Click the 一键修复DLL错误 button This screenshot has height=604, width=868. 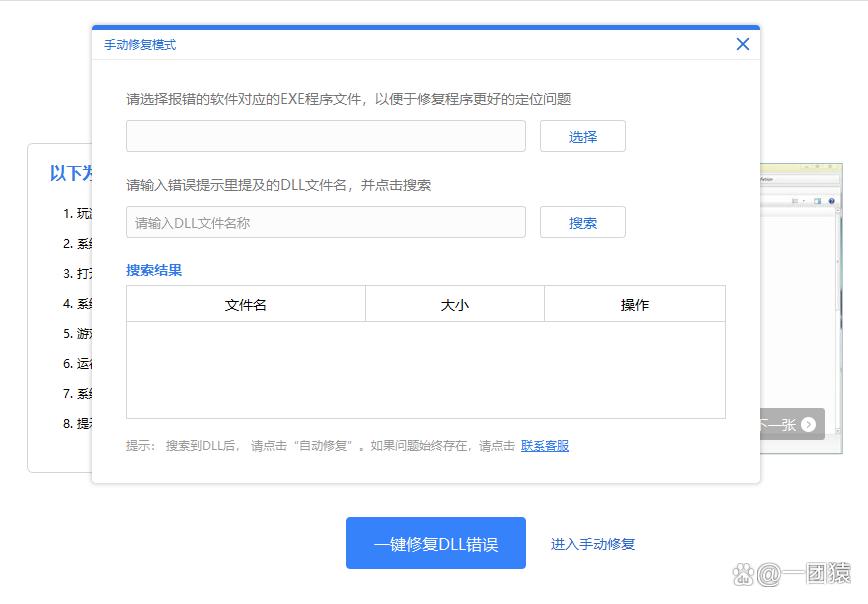point(436,543)
